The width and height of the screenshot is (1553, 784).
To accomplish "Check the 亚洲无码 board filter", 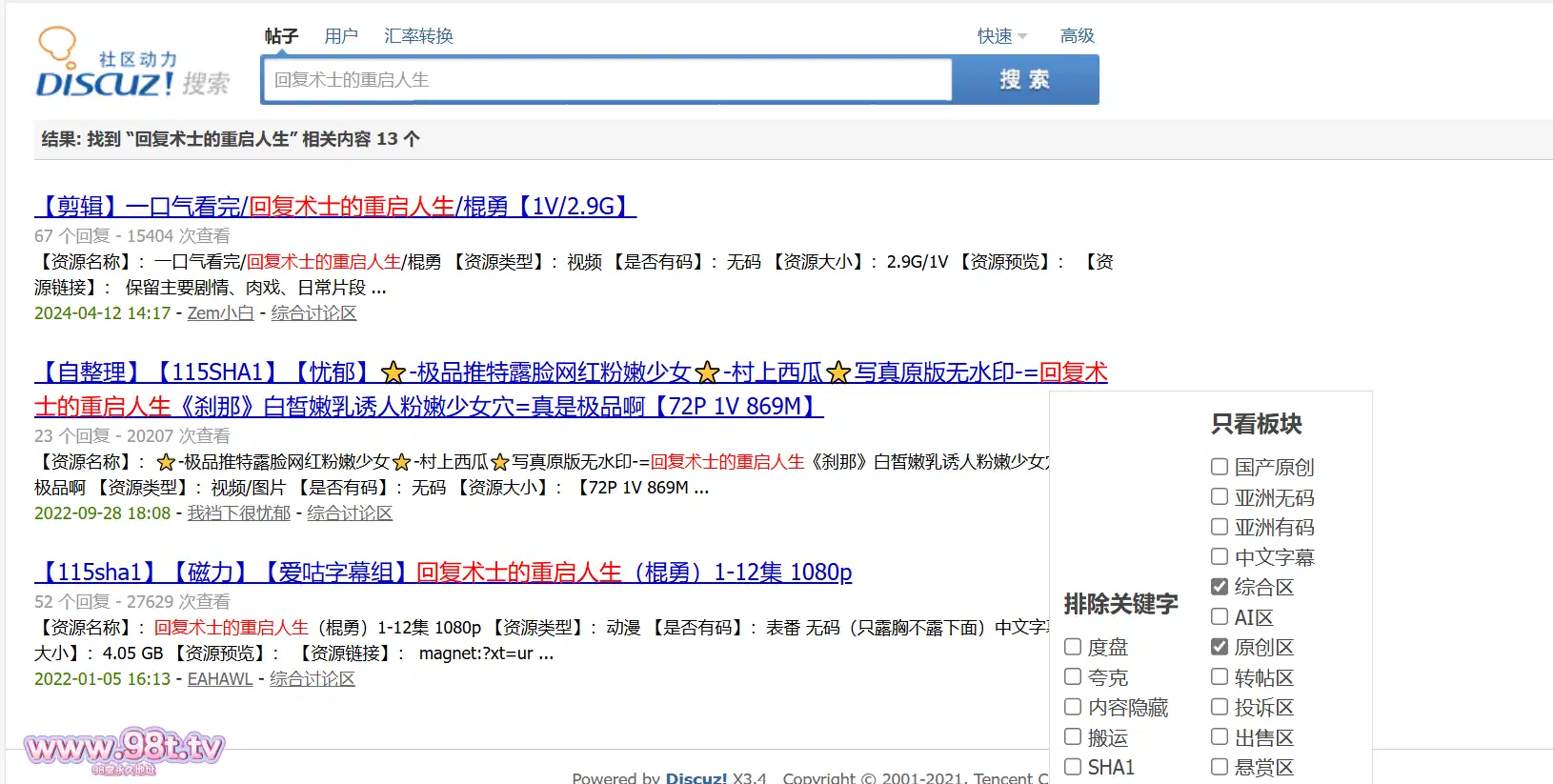I will coord(1220,497).
